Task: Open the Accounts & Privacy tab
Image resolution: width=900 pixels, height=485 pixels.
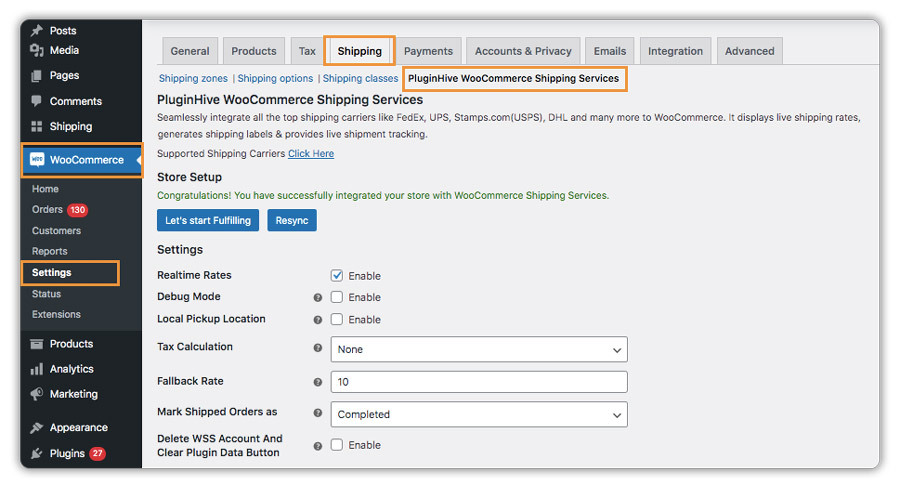Action: point(523,51)
